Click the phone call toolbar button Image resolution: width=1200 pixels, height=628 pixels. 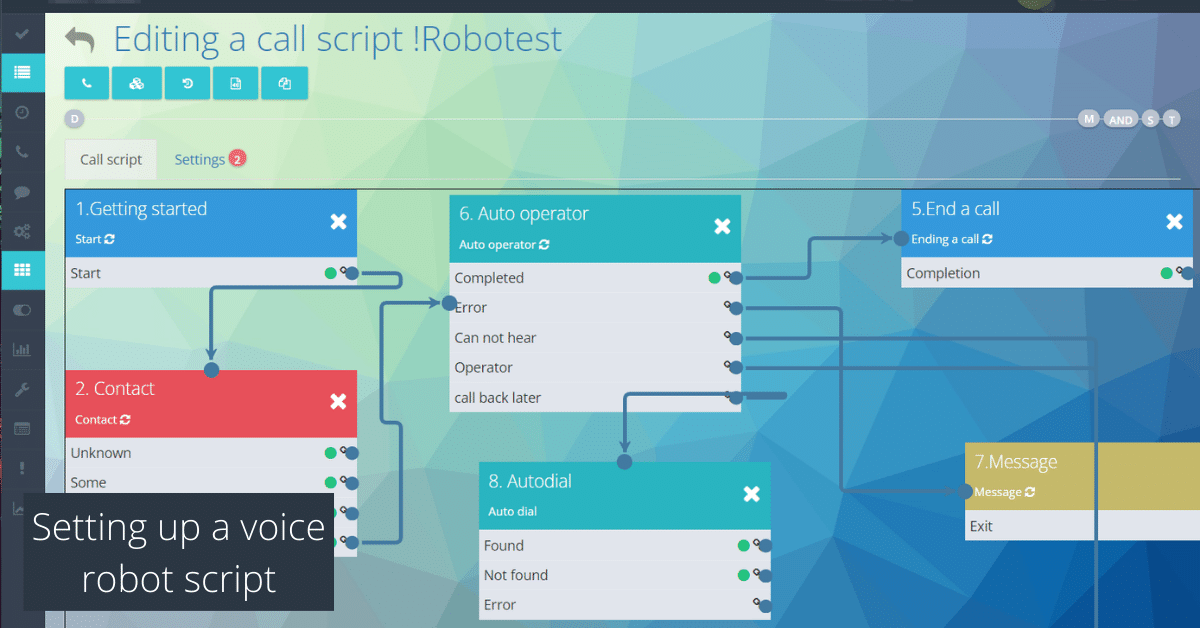87,84
